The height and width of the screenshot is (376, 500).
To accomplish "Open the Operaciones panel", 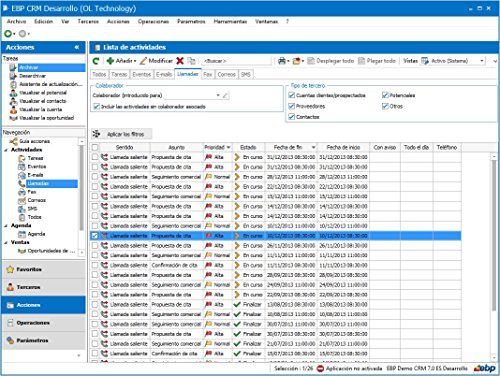I will [43, 323].
